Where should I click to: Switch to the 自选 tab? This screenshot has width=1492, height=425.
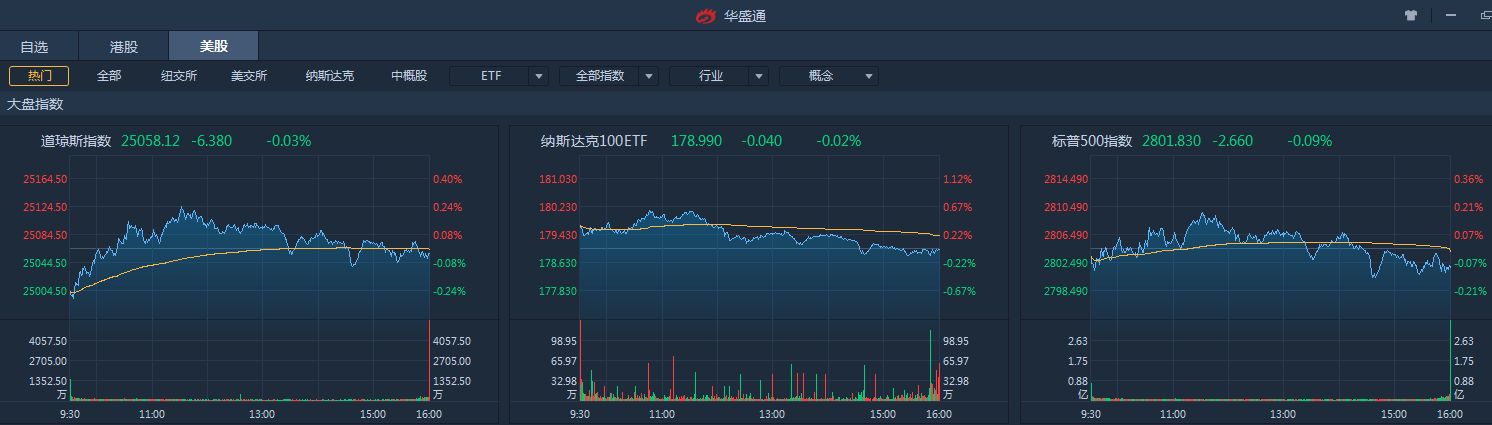(34, 46)
